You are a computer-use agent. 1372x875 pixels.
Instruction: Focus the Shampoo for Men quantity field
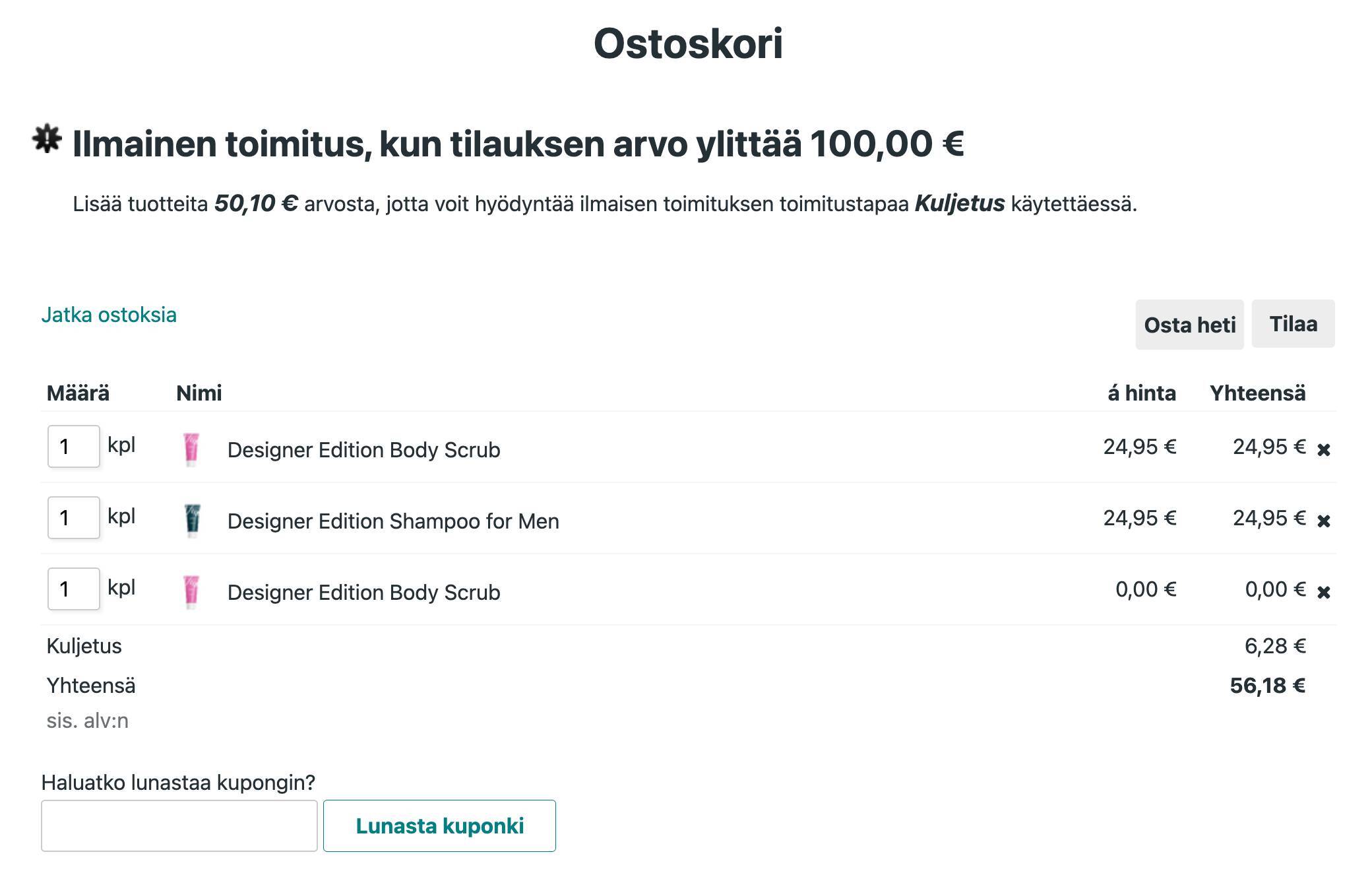pyautogui.click(x=73, y=518)
